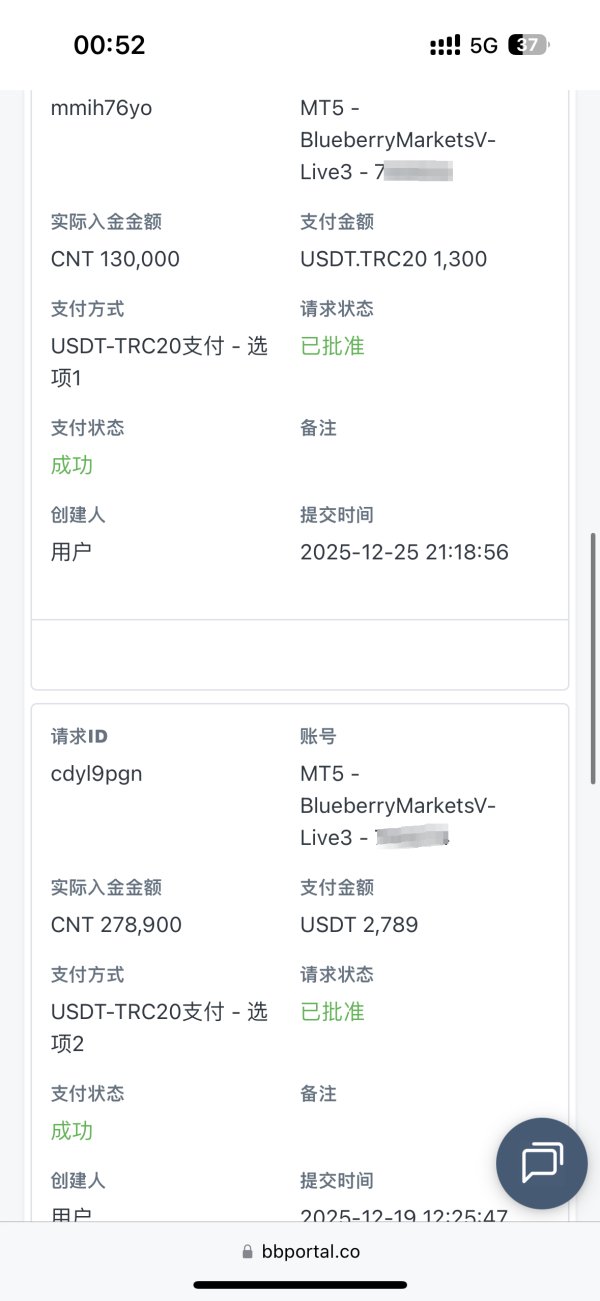Image resolution: width=600 pixels, height=1301 pixels.
Task: Tap the home indicator bar at bottom
Action: [x=300, y=1284]
